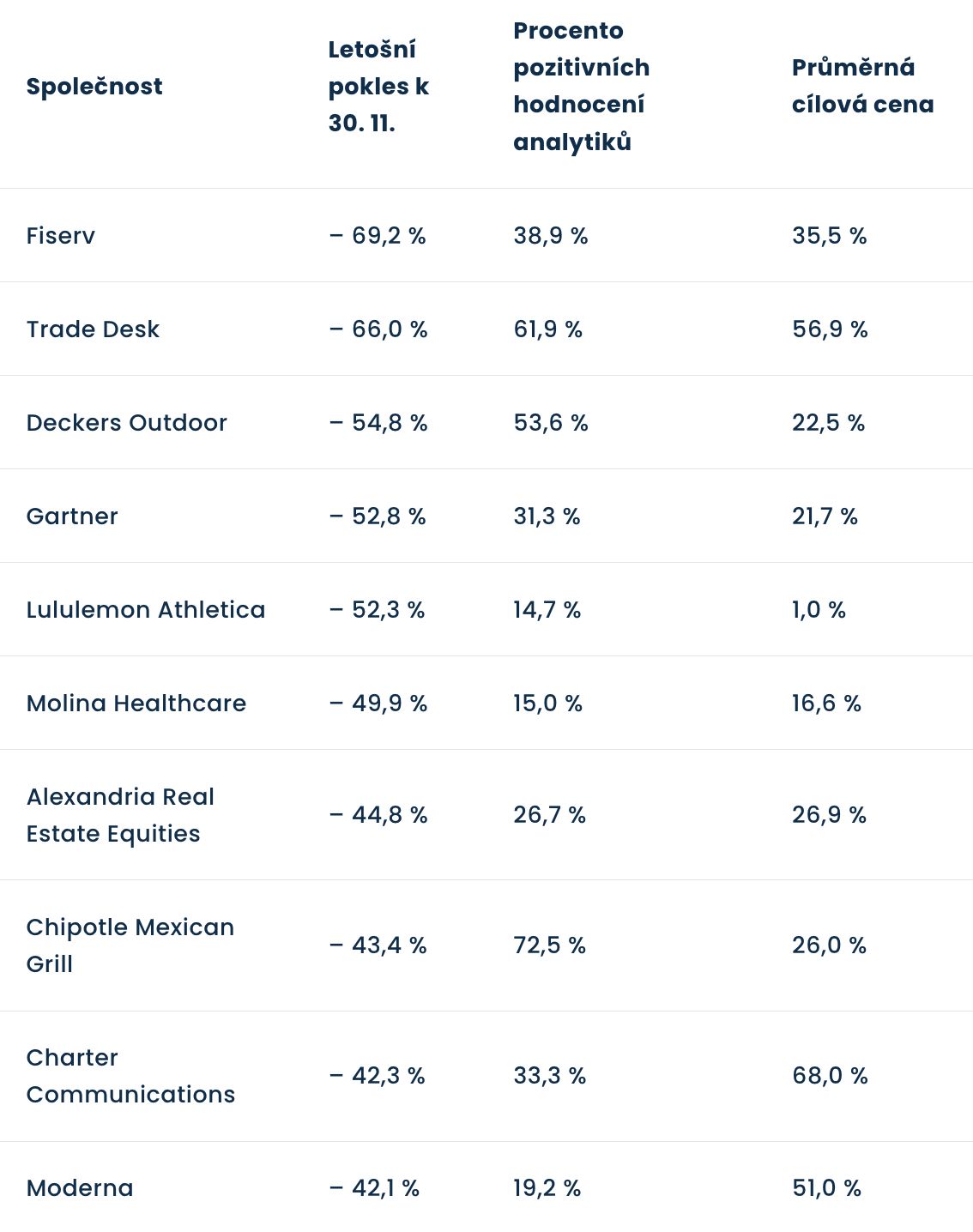The width and height of the screenshot is (973, 1232).
Task: Select the Lululemon Athletica cell
Action: point(146,610)
